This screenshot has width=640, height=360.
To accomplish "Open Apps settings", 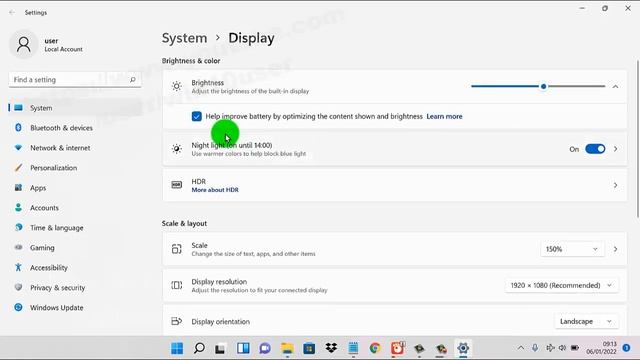I will (76, 188).
